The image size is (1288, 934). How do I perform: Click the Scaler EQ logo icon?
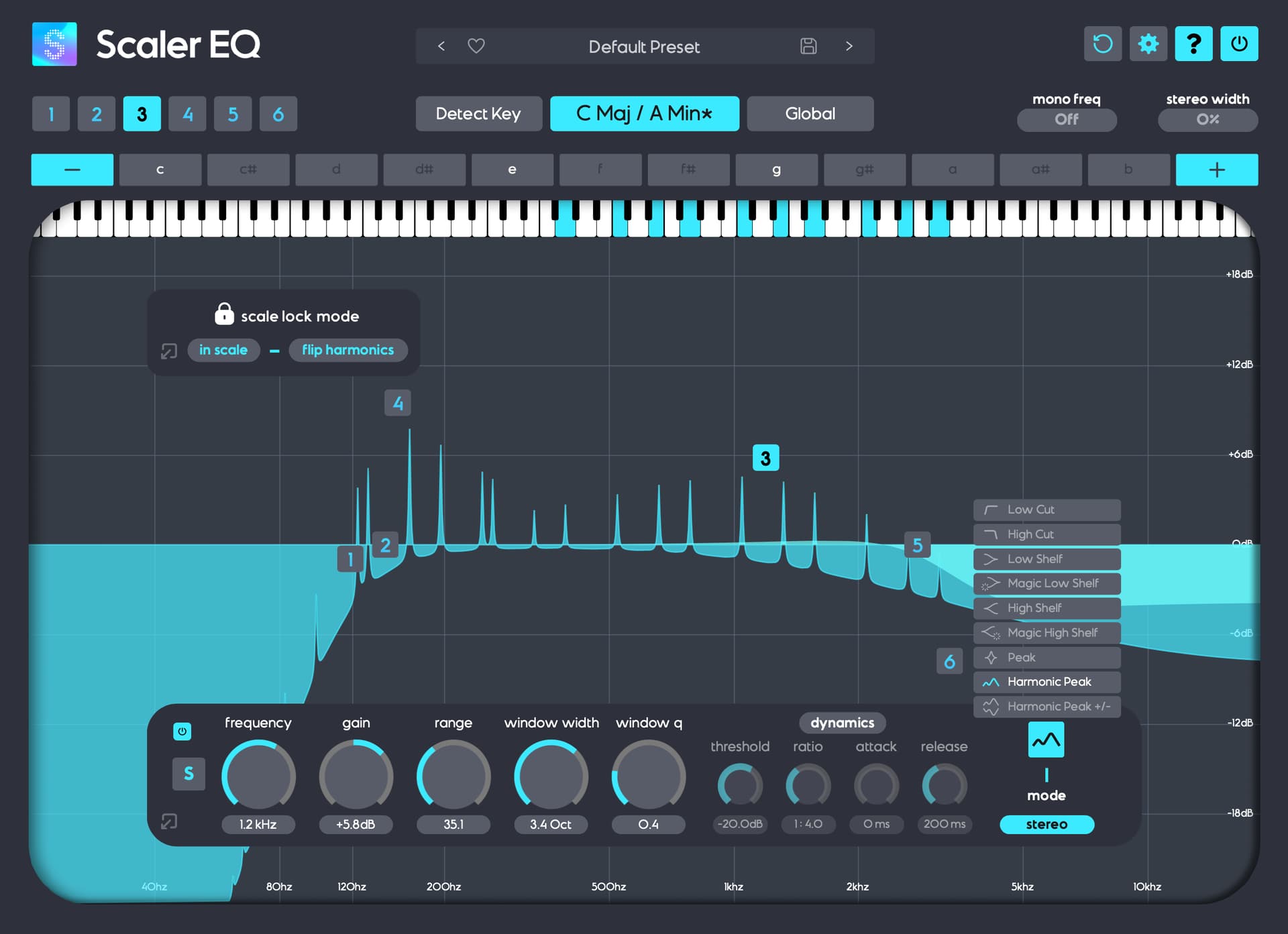tap(54, 44)
